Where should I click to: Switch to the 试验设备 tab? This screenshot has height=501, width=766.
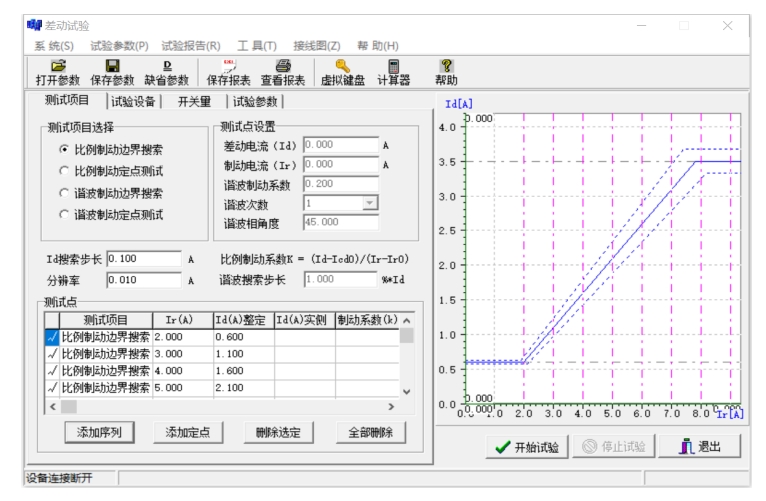click(x=136, y=101)
